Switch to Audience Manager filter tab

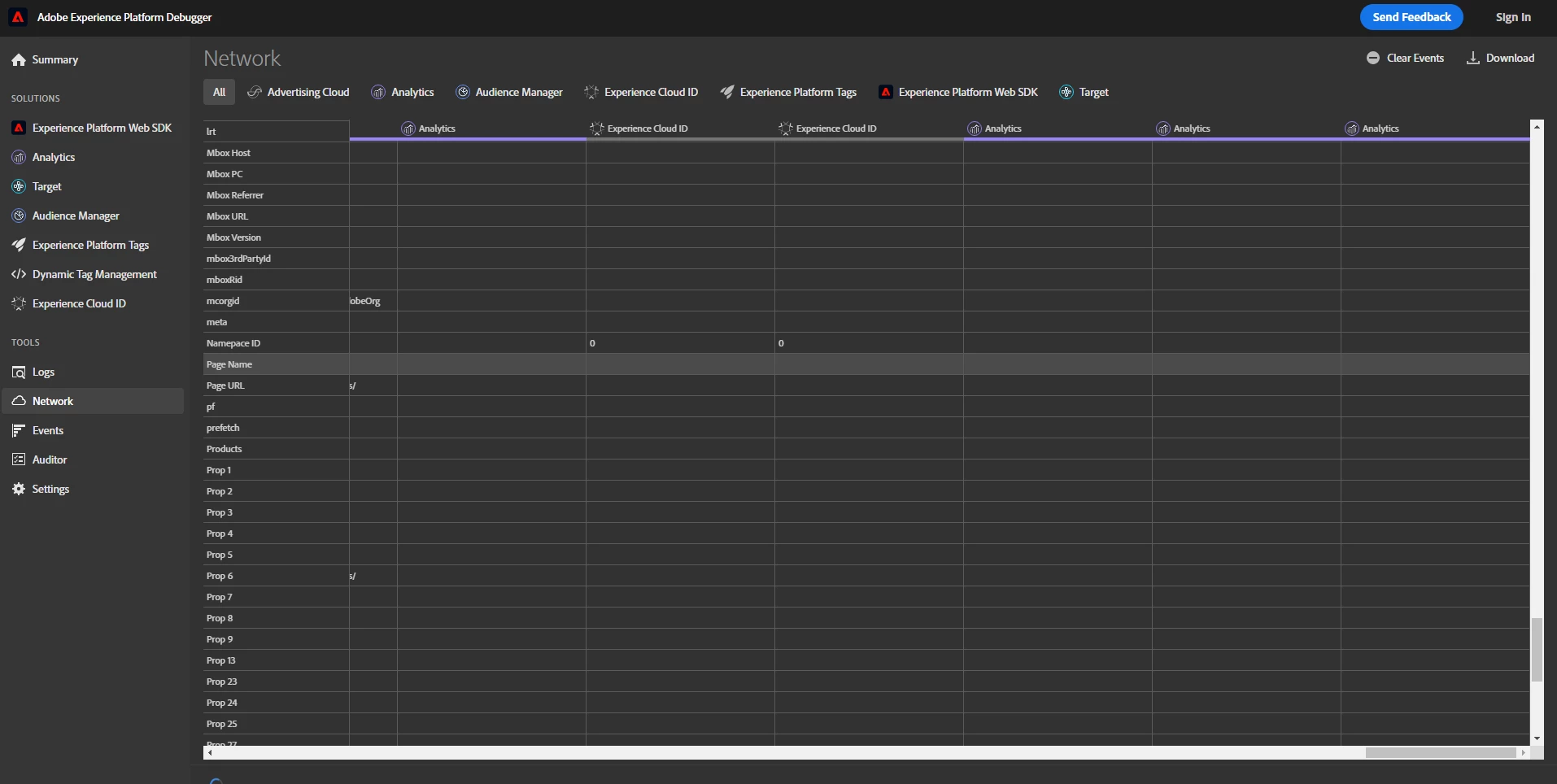click(509, 93)
